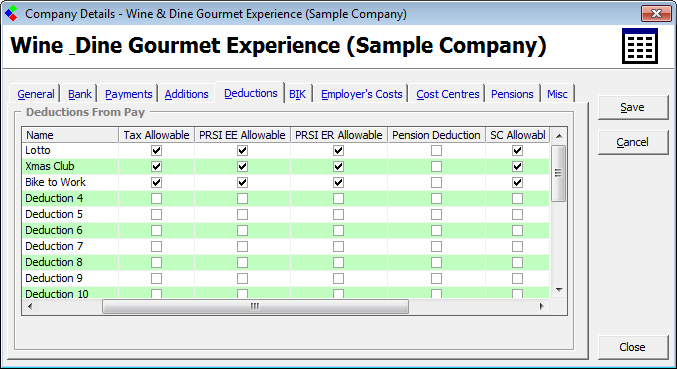Select the Deduction 5 name cell

[x=70, y=214]
